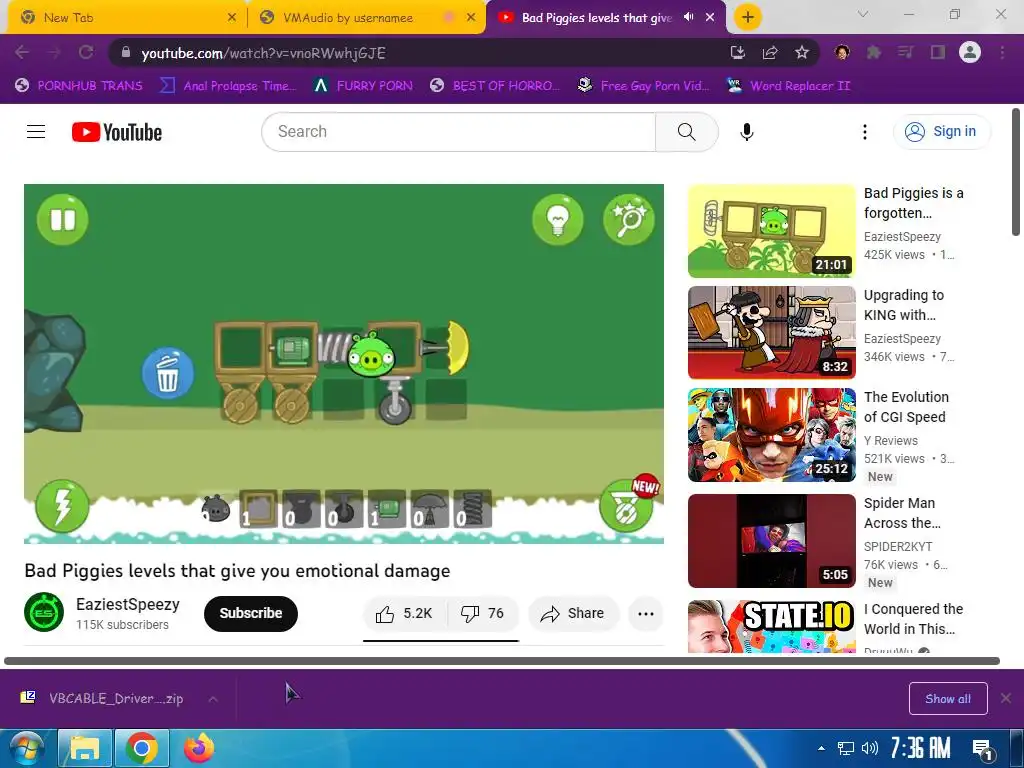Open Chrome extensions puzzle icon

(874, 52)
